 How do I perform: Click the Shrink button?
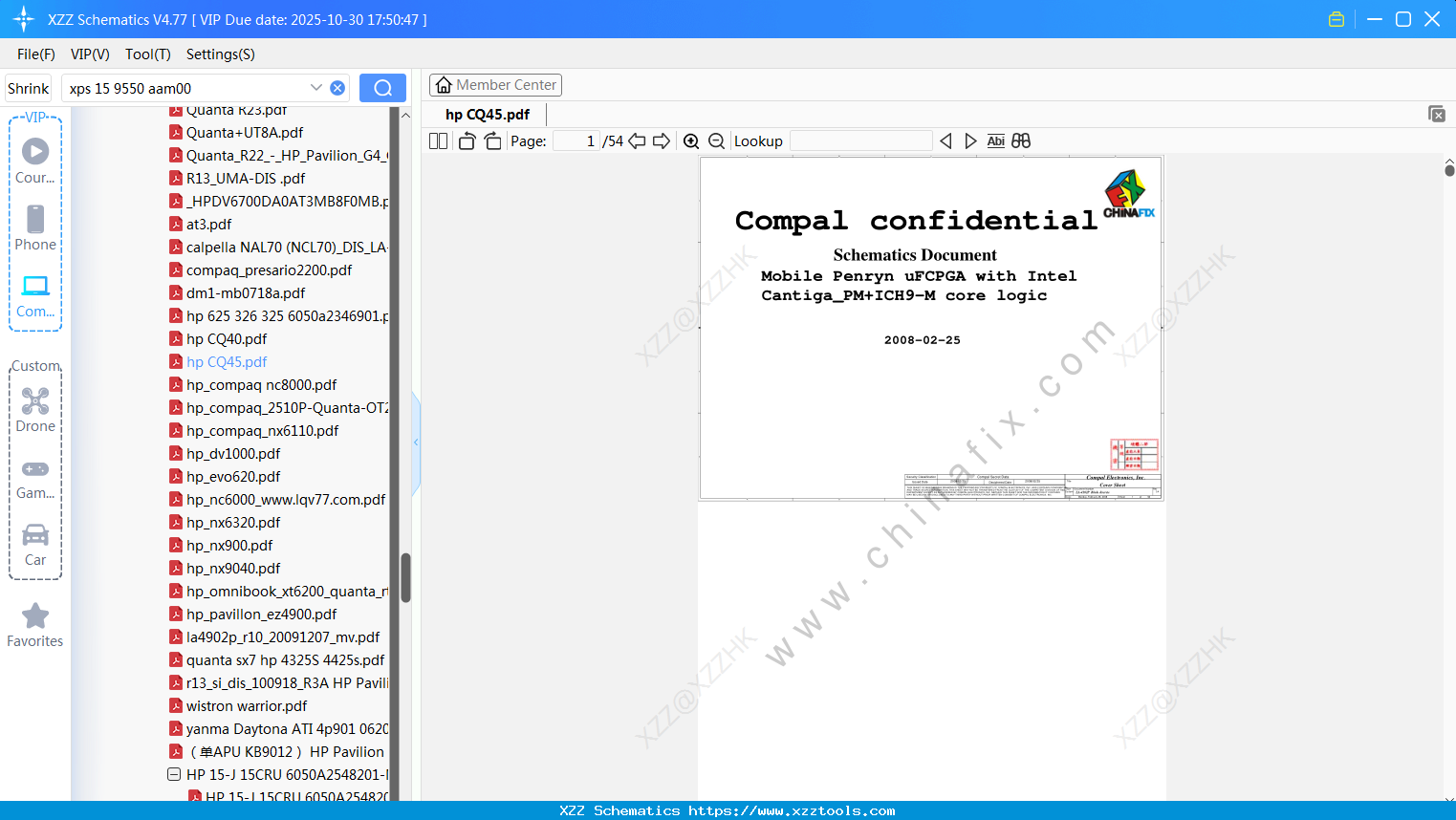pyautogui.click(x=28, y=88)
